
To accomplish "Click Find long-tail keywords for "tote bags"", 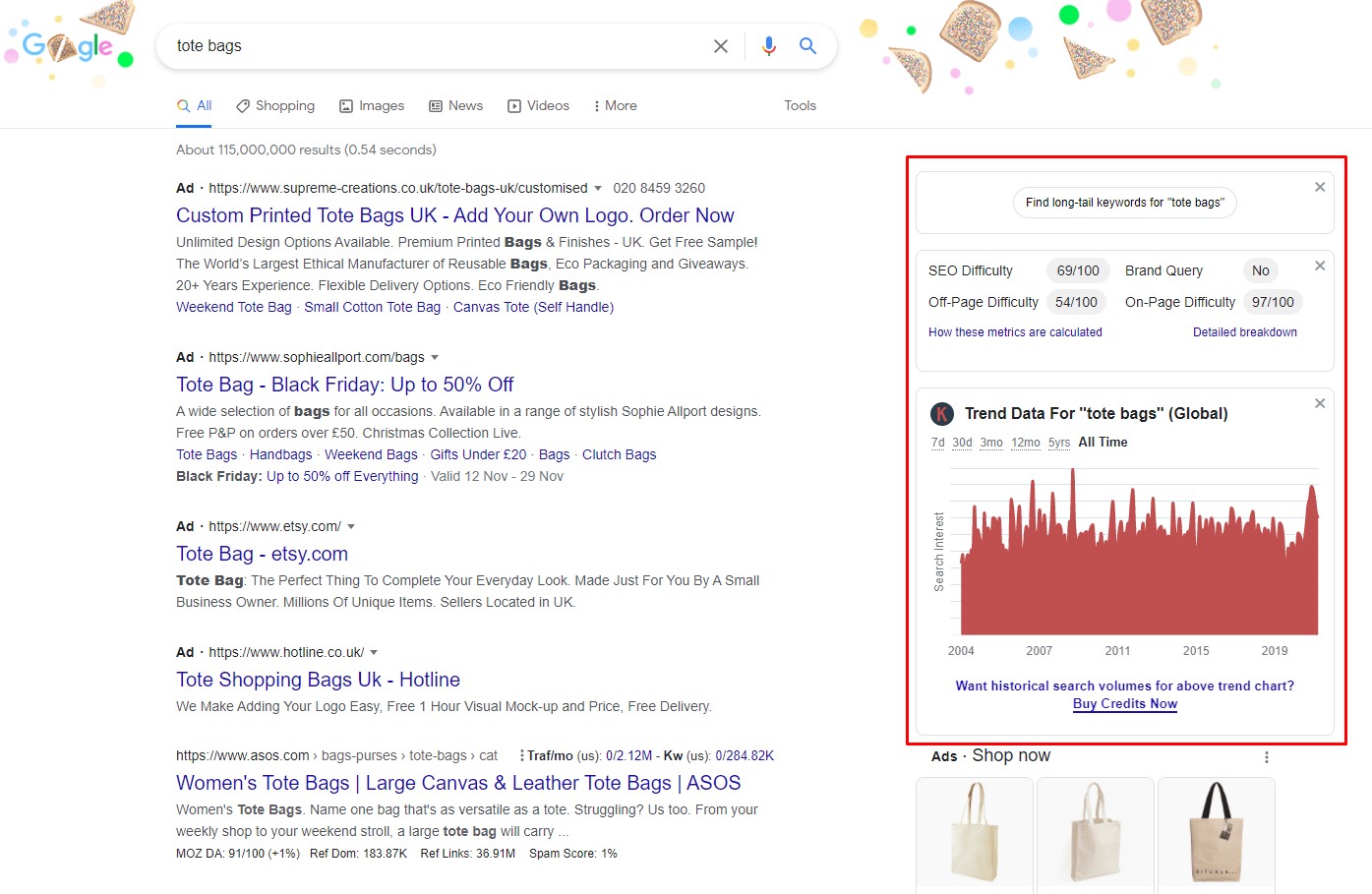I will (1125, 203).
